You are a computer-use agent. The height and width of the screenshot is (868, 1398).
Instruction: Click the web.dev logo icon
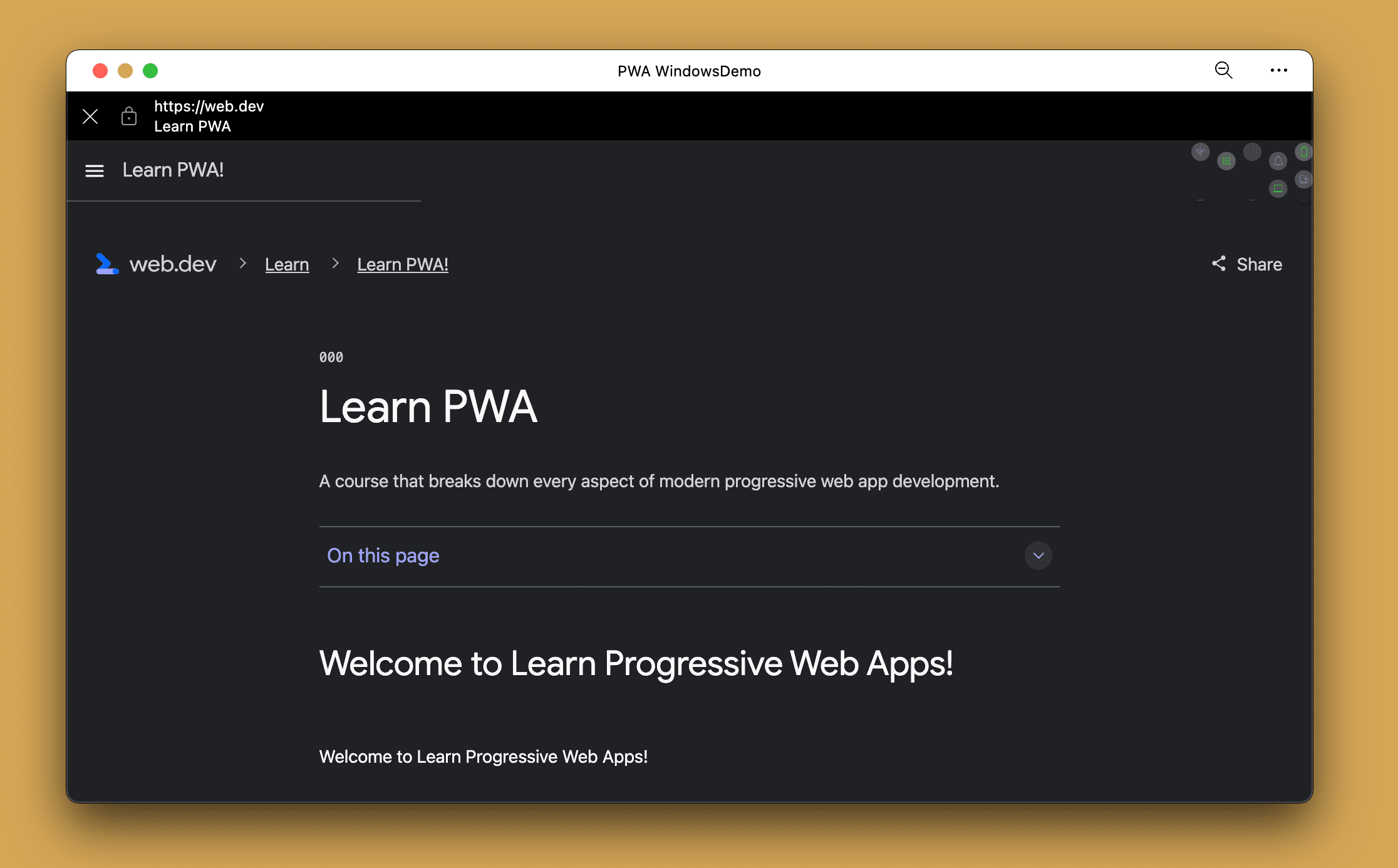coord(107,263)
